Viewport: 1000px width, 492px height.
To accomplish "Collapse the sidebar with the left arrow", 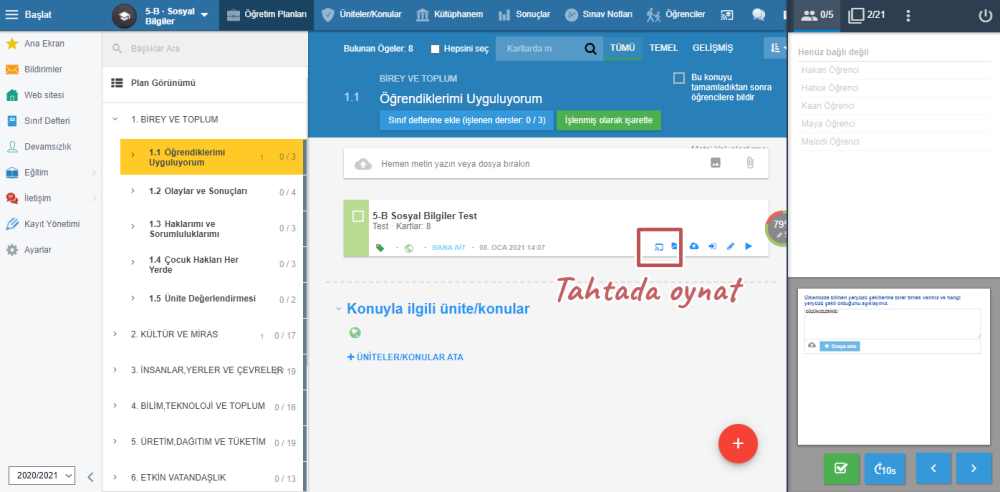I will 90,476.
